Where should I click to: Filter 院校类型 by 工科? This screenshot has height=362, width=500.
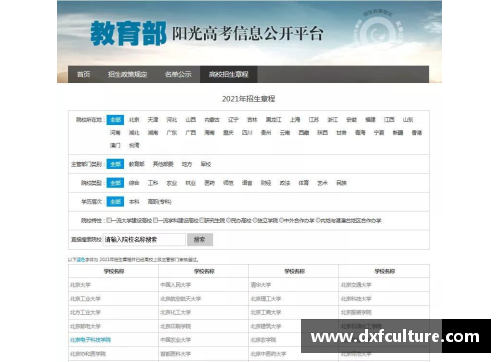[153, 183]
